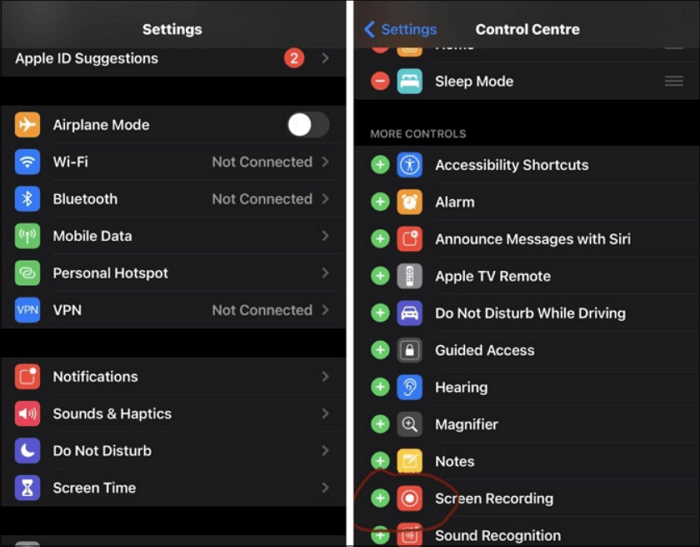Tap the Bluetooth icon in Settings

click(x=27, y=199)
